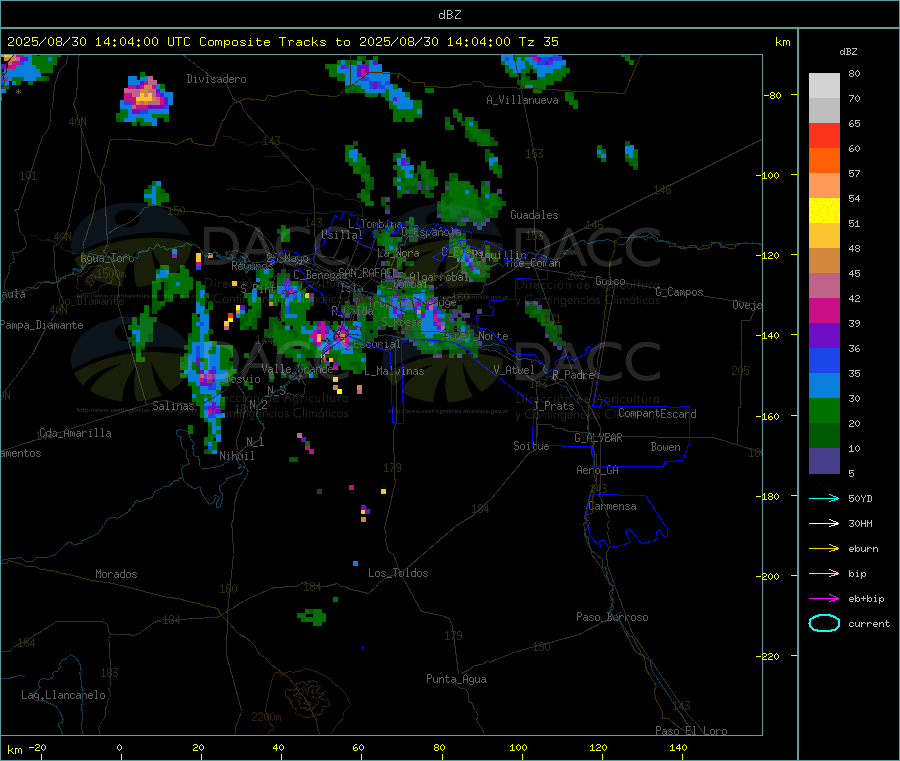The width and height of the screenshot is (900, 761).
Task: Click the orange 57-60 dBZ legend swatch
Action: (824, 161)
